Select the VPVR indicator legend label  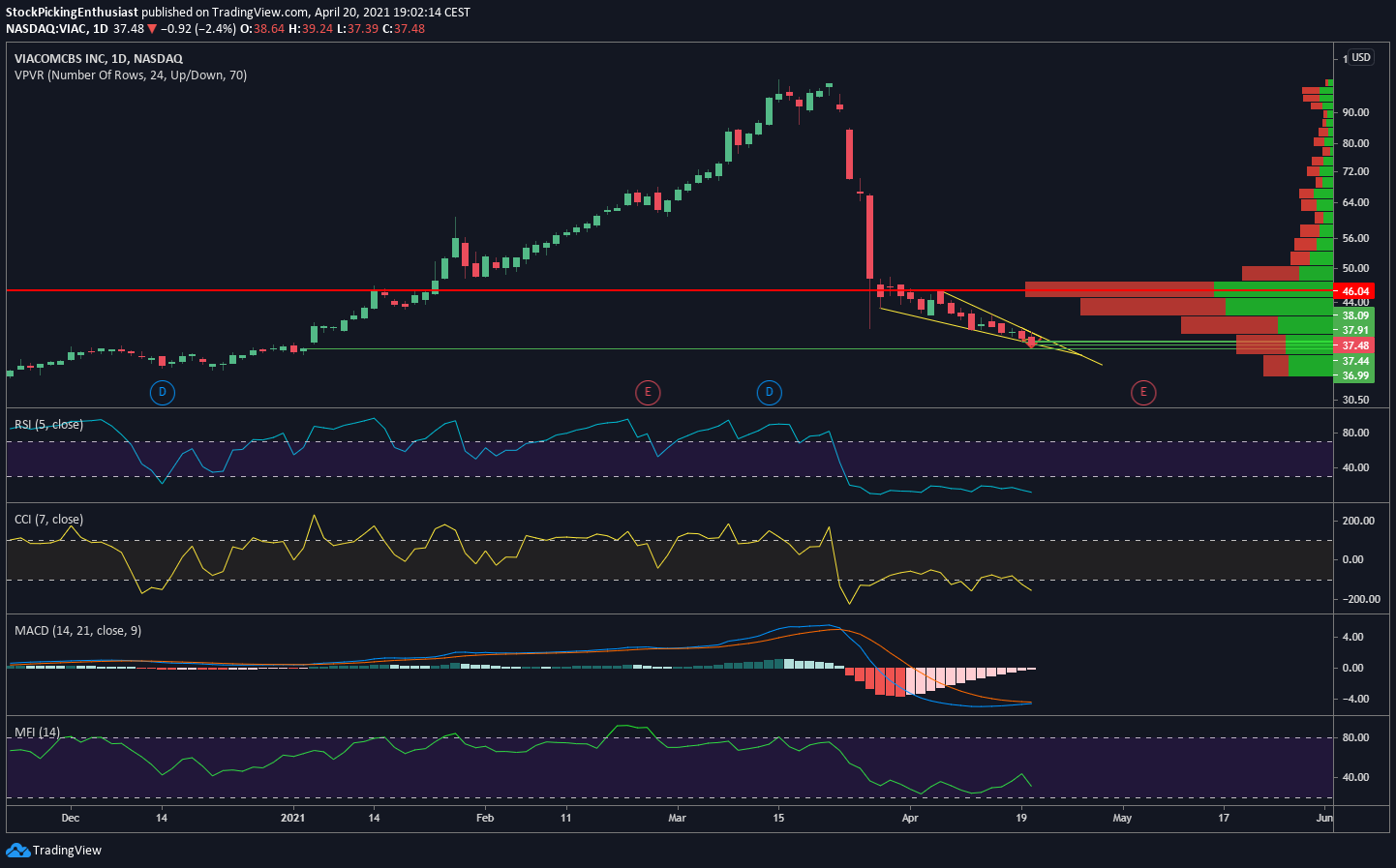pyautogui.click(x=131, y=75)
